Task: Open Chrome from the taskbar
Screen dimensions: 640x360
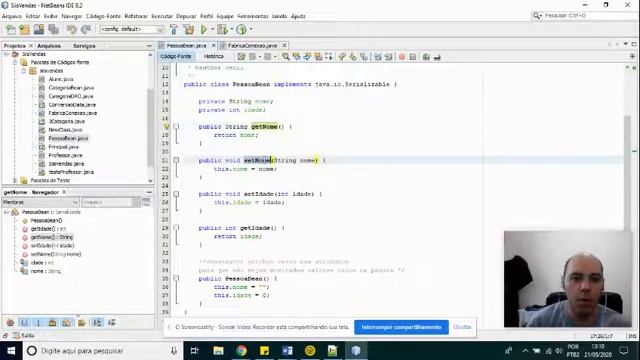Action: click(241, 351)
